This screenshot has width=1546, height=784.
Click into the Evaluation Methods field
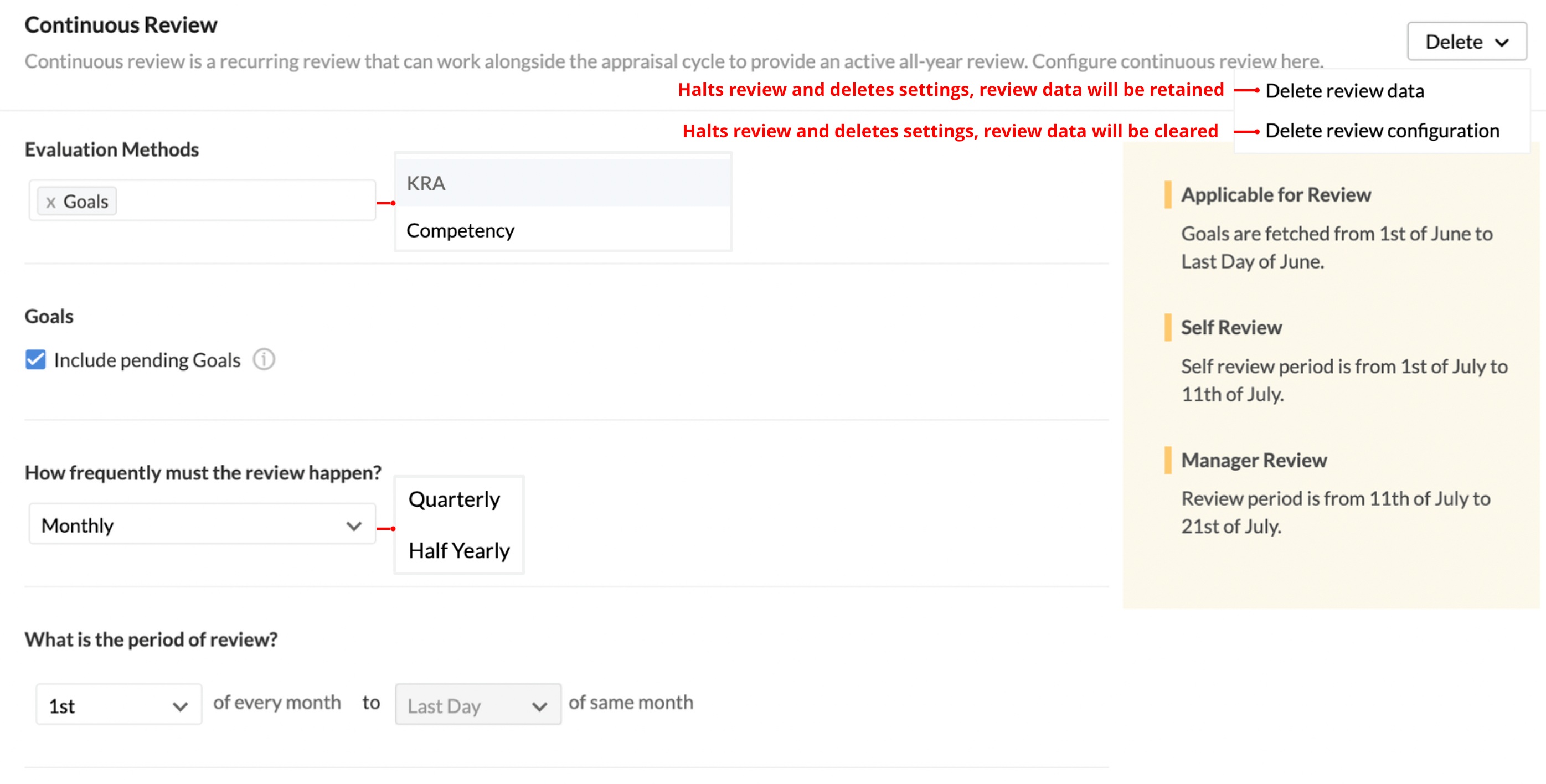(202, 200)
